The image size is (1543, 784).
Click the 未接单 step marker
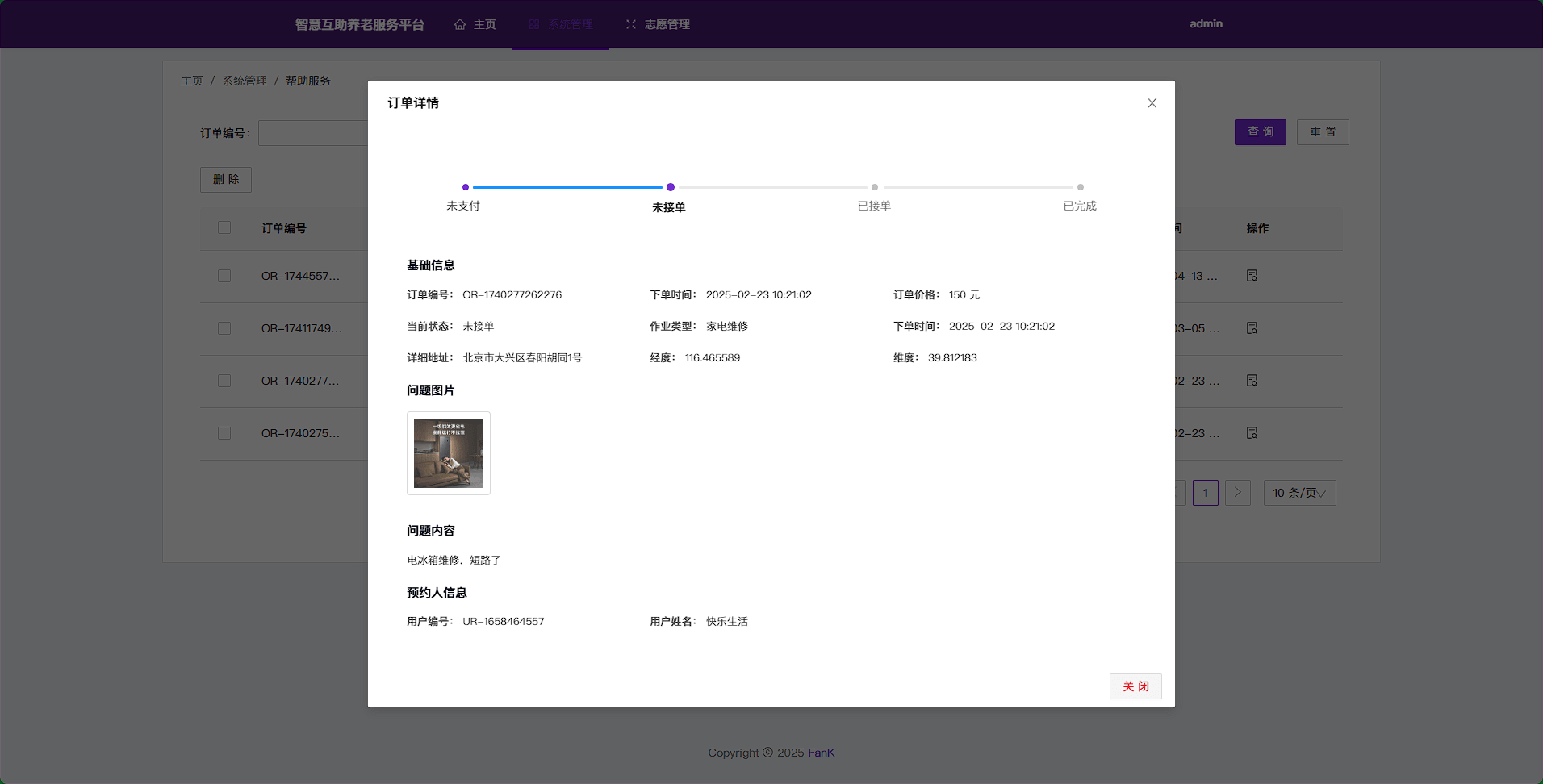[670, 187]
